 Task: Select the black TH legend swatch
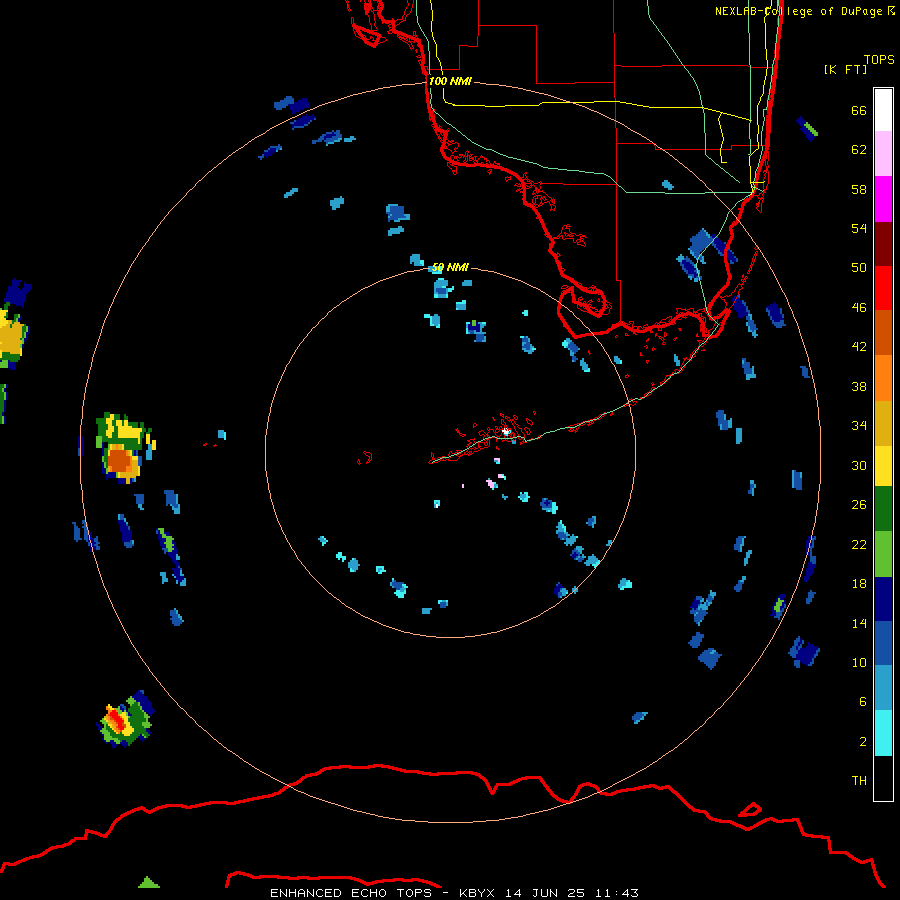(x=883, y=778)
